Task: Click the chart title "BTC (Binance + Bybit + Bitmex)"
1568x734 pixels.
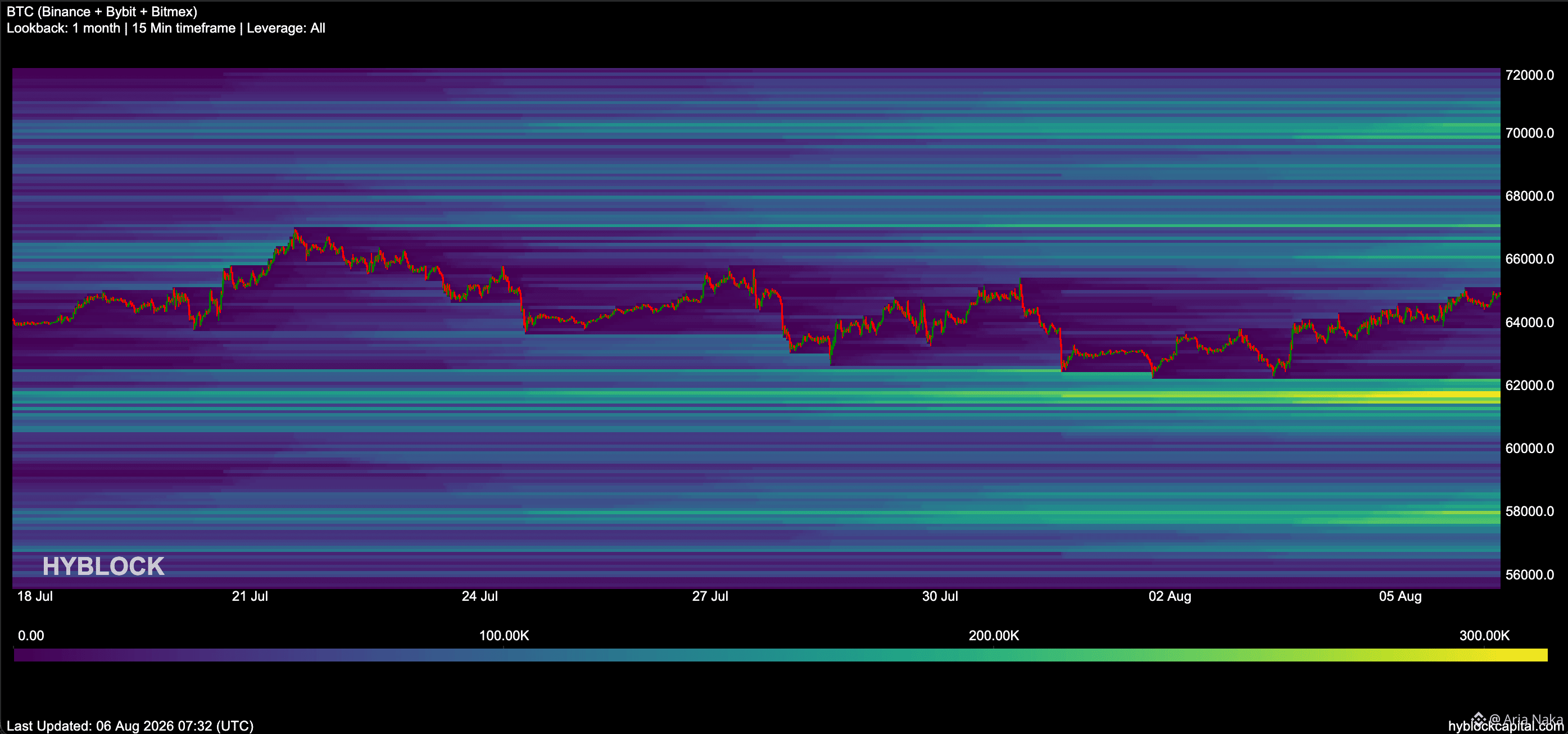Action: [x=102, y=12]
